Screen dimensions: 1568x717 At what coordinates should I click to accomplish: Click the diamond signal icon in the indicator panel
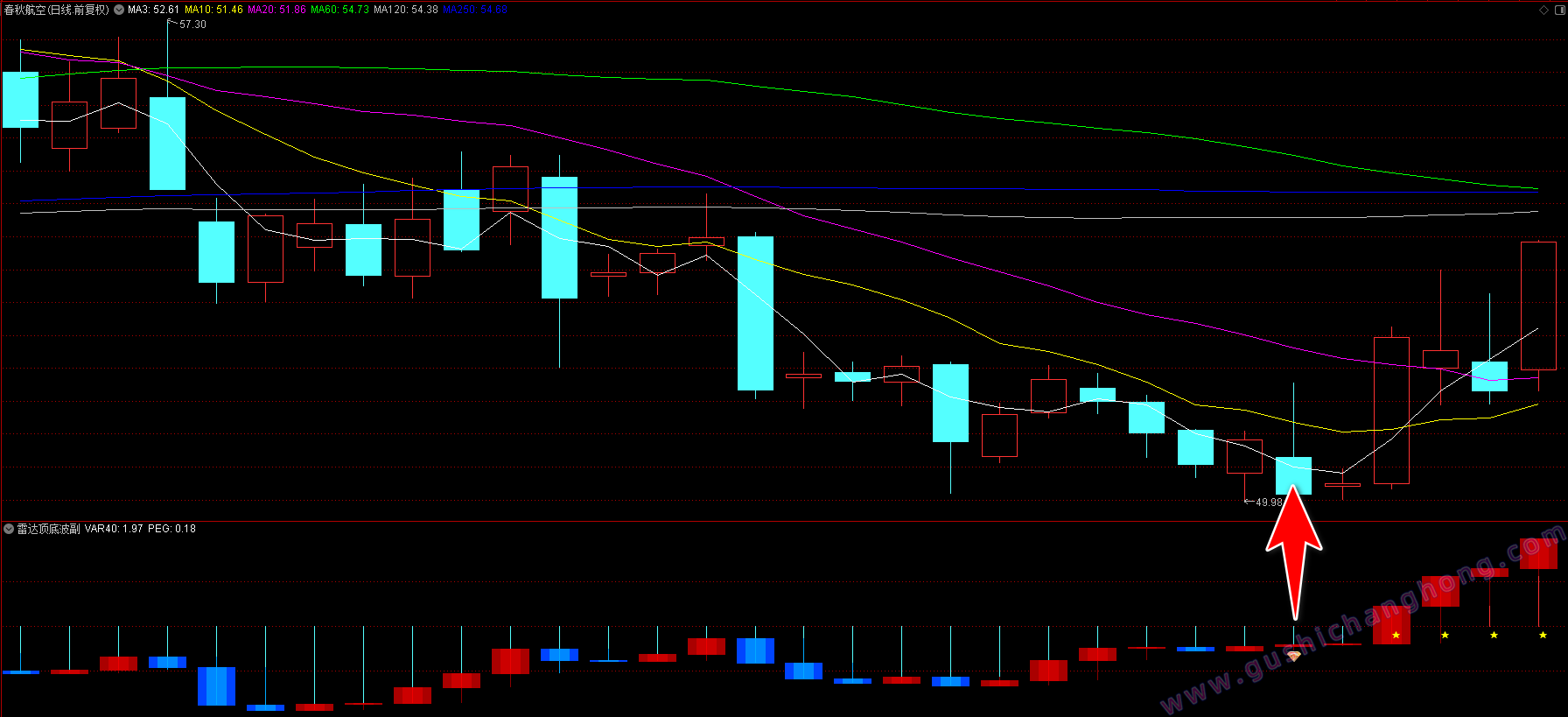(1293, 656)
